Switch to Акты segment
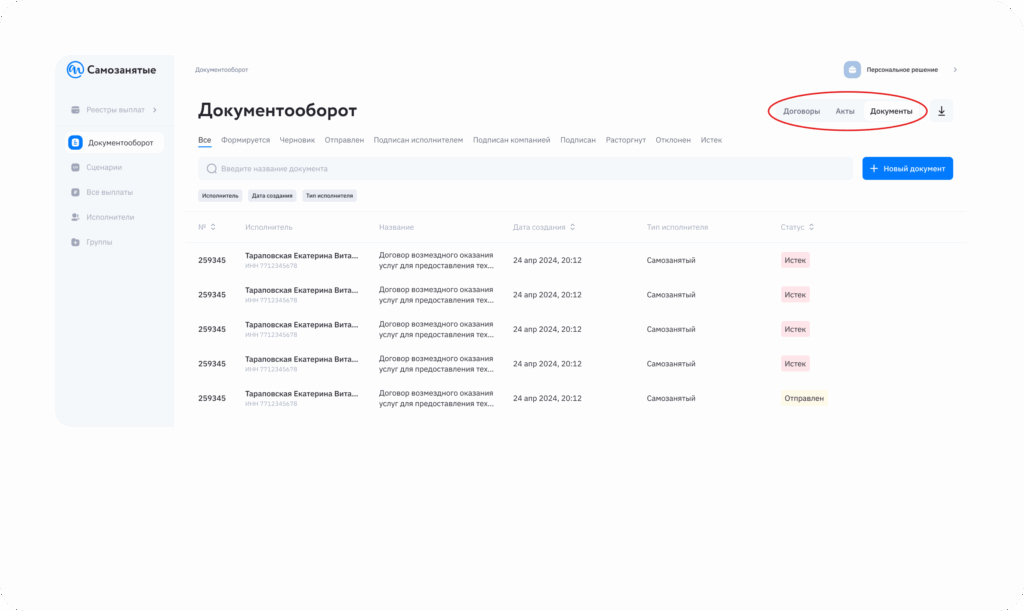1024x611 pixels. point(845,111)
